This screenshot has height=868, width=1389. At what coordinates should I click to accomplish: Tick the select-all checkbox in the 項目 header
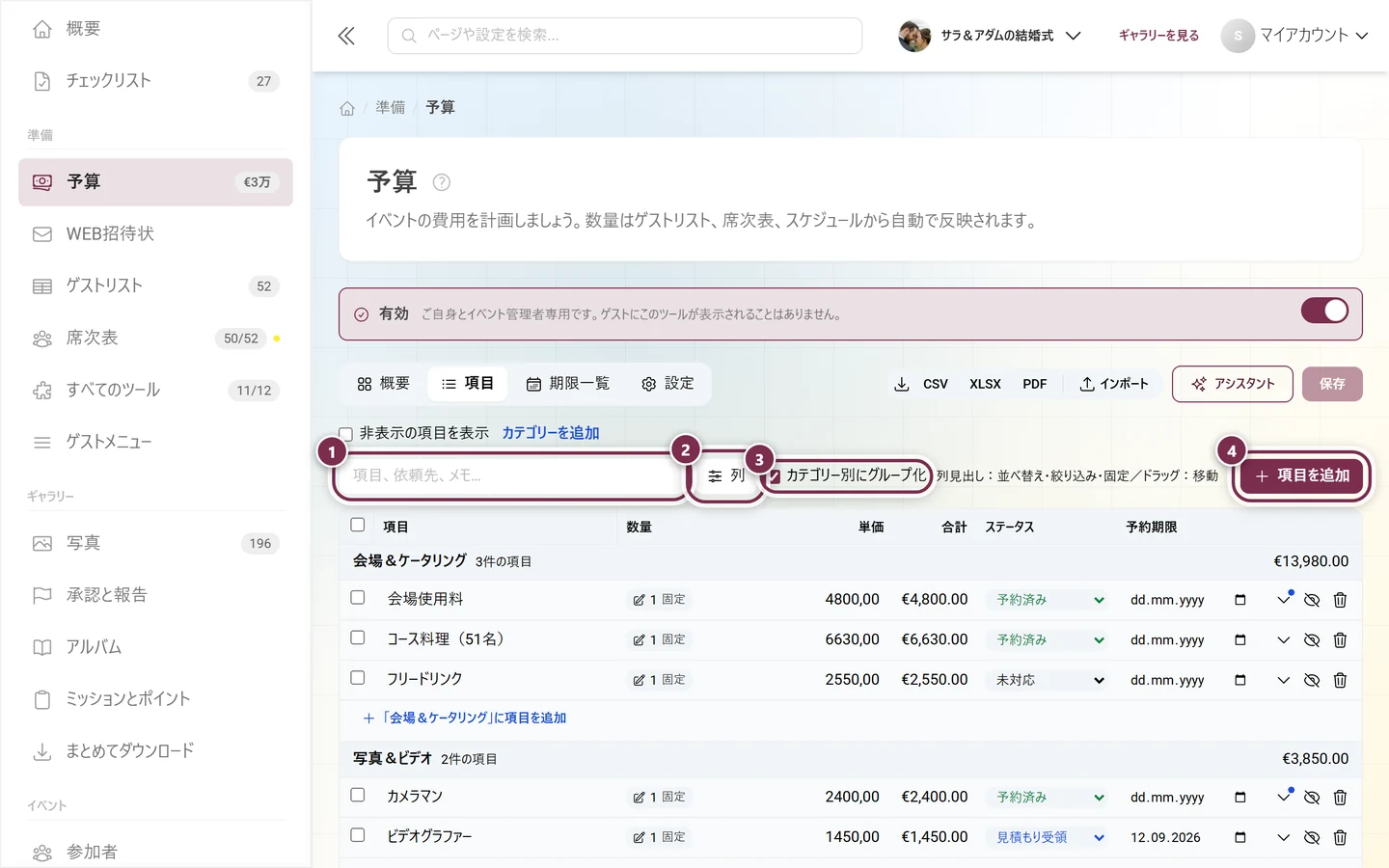click(x=358, y=526)
